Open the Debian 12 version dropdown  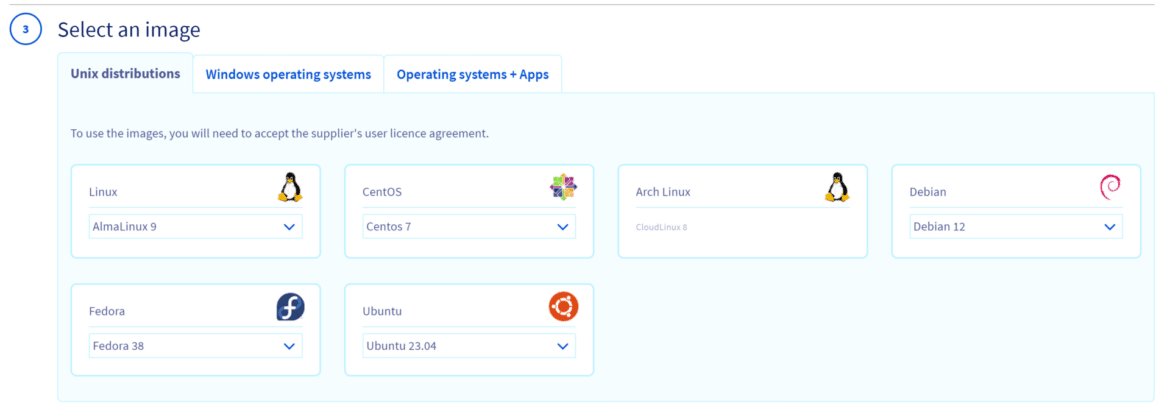[x=1016, y=227]
